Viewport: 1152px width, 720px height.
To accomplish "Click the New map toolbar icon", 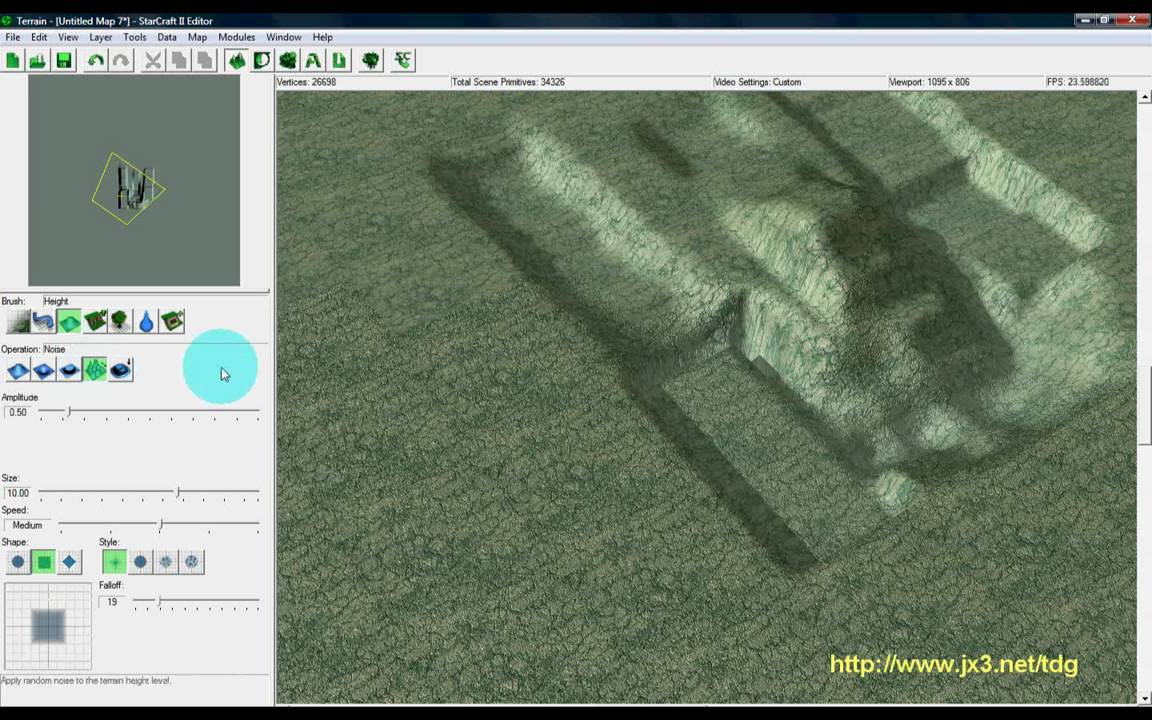I will tap(12, 60).
